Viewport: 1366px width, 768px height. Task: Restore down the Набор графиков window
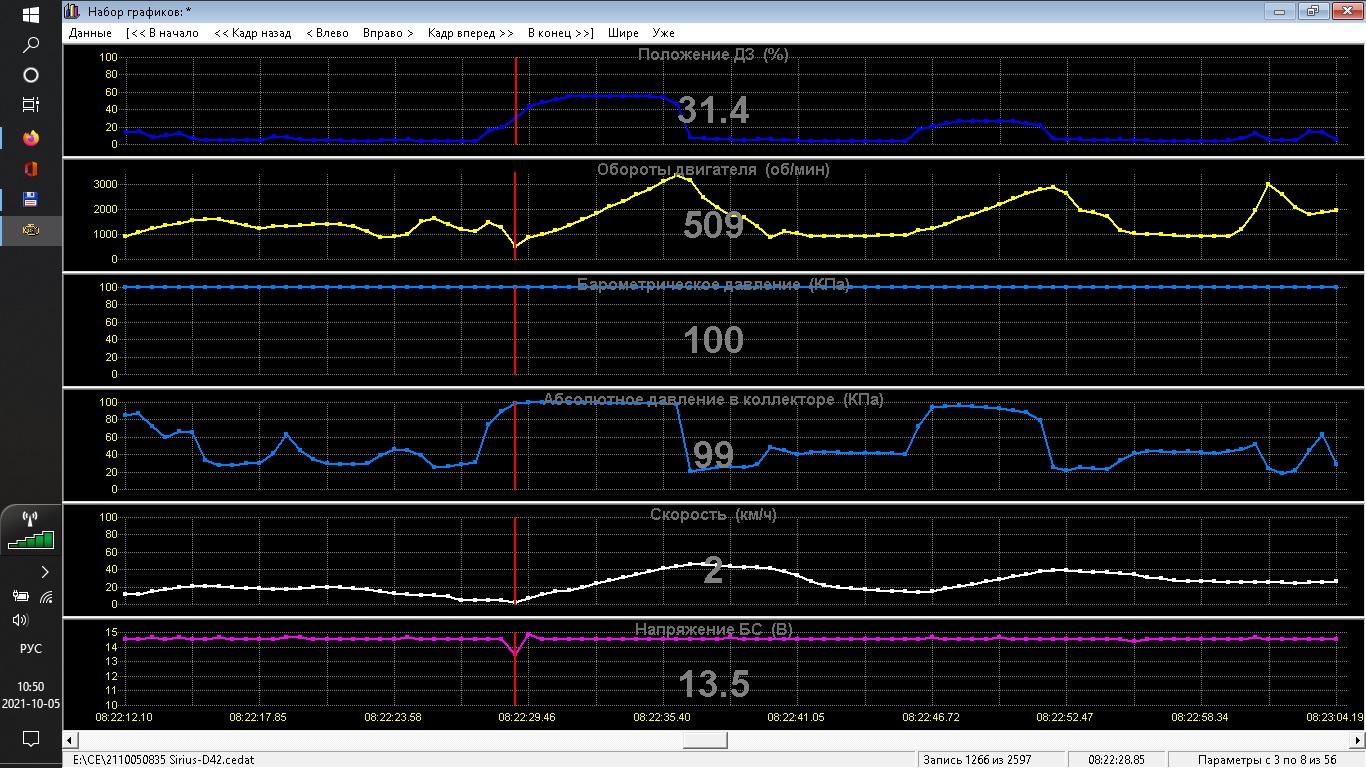[1312, 11]
